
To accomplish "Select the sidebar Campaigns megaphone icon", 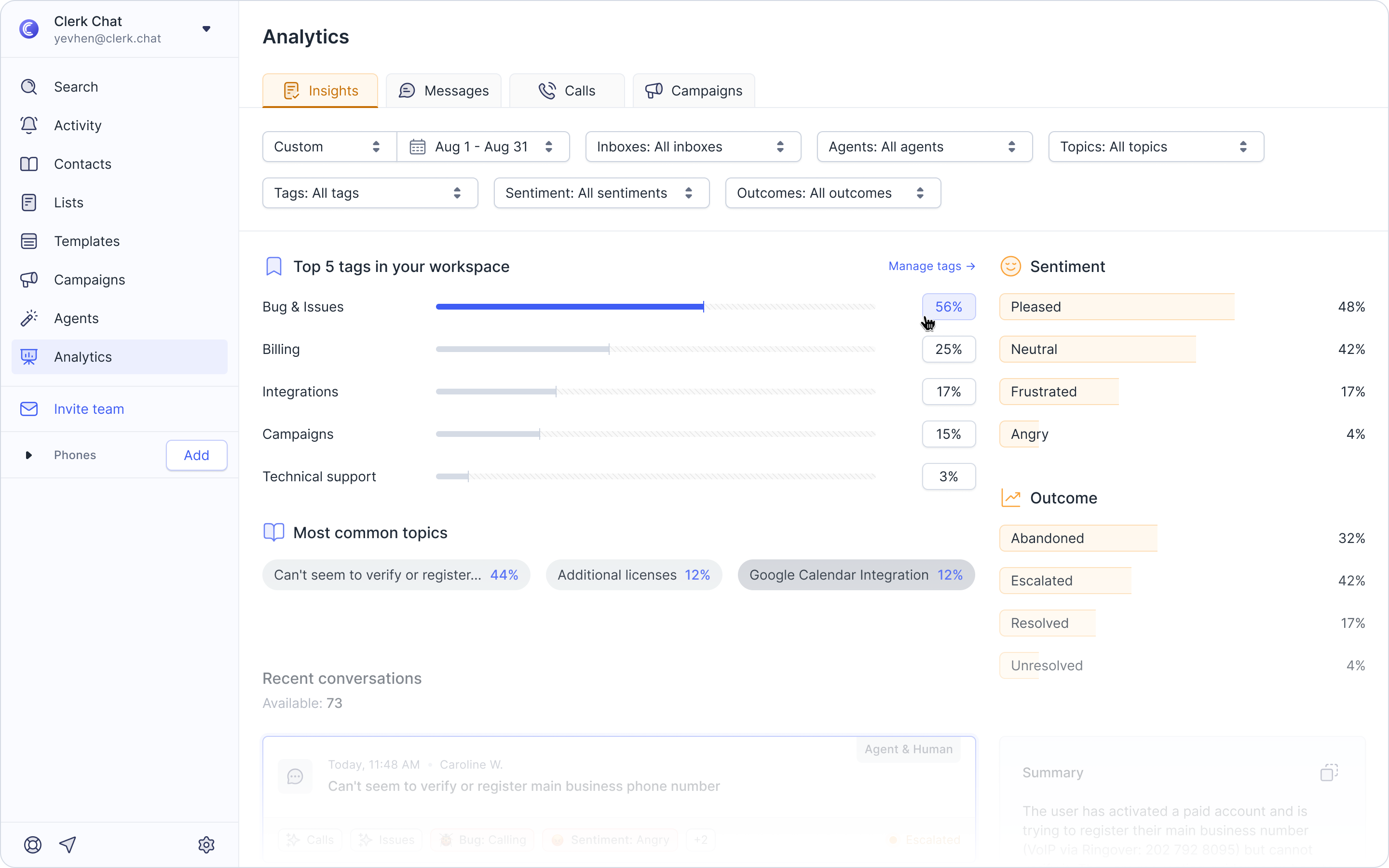I will click(29, 280).
